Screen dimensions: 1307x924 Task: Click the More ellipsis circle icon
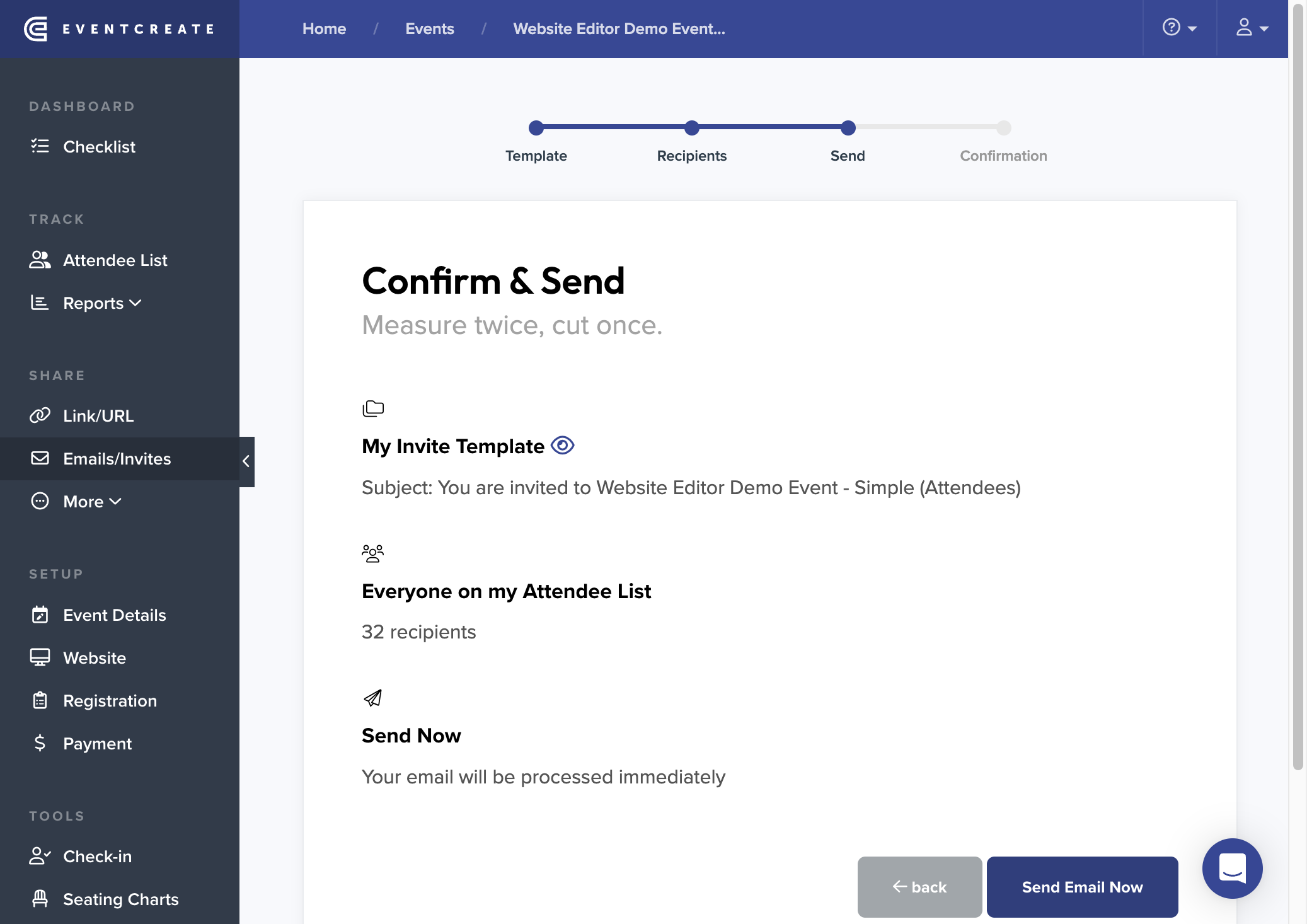[40, 501]
